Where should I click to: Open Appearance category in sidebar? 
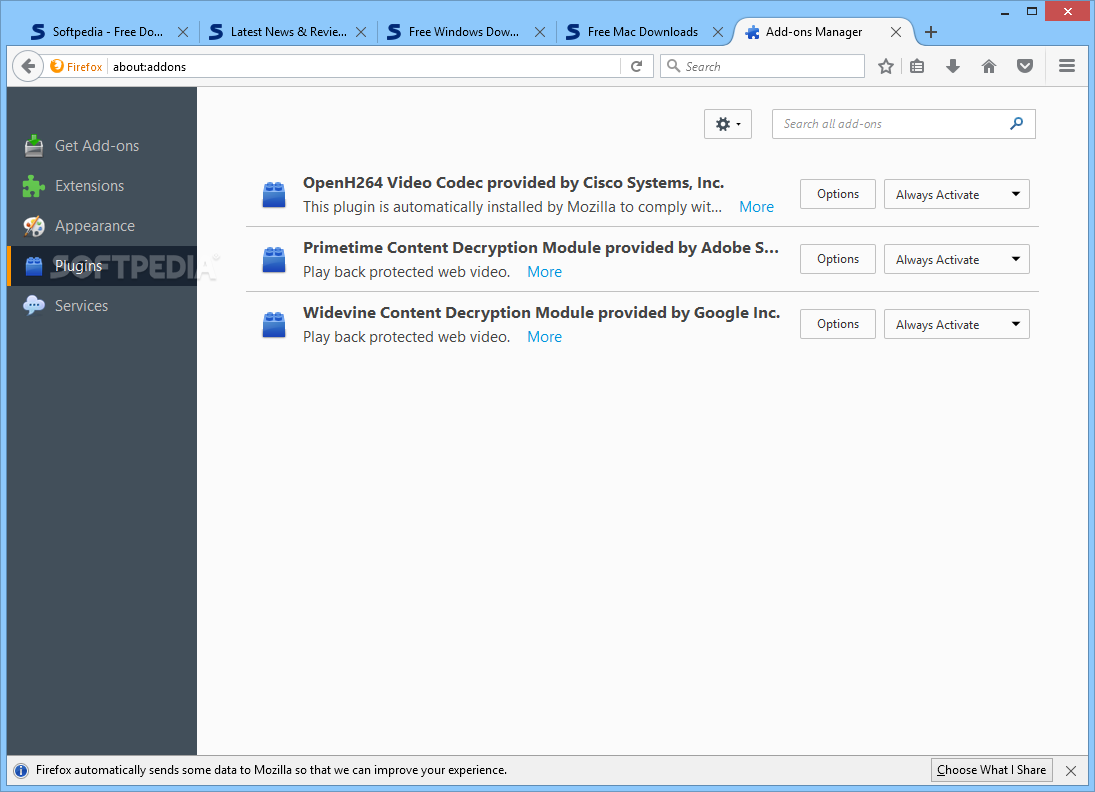point(102,226)
